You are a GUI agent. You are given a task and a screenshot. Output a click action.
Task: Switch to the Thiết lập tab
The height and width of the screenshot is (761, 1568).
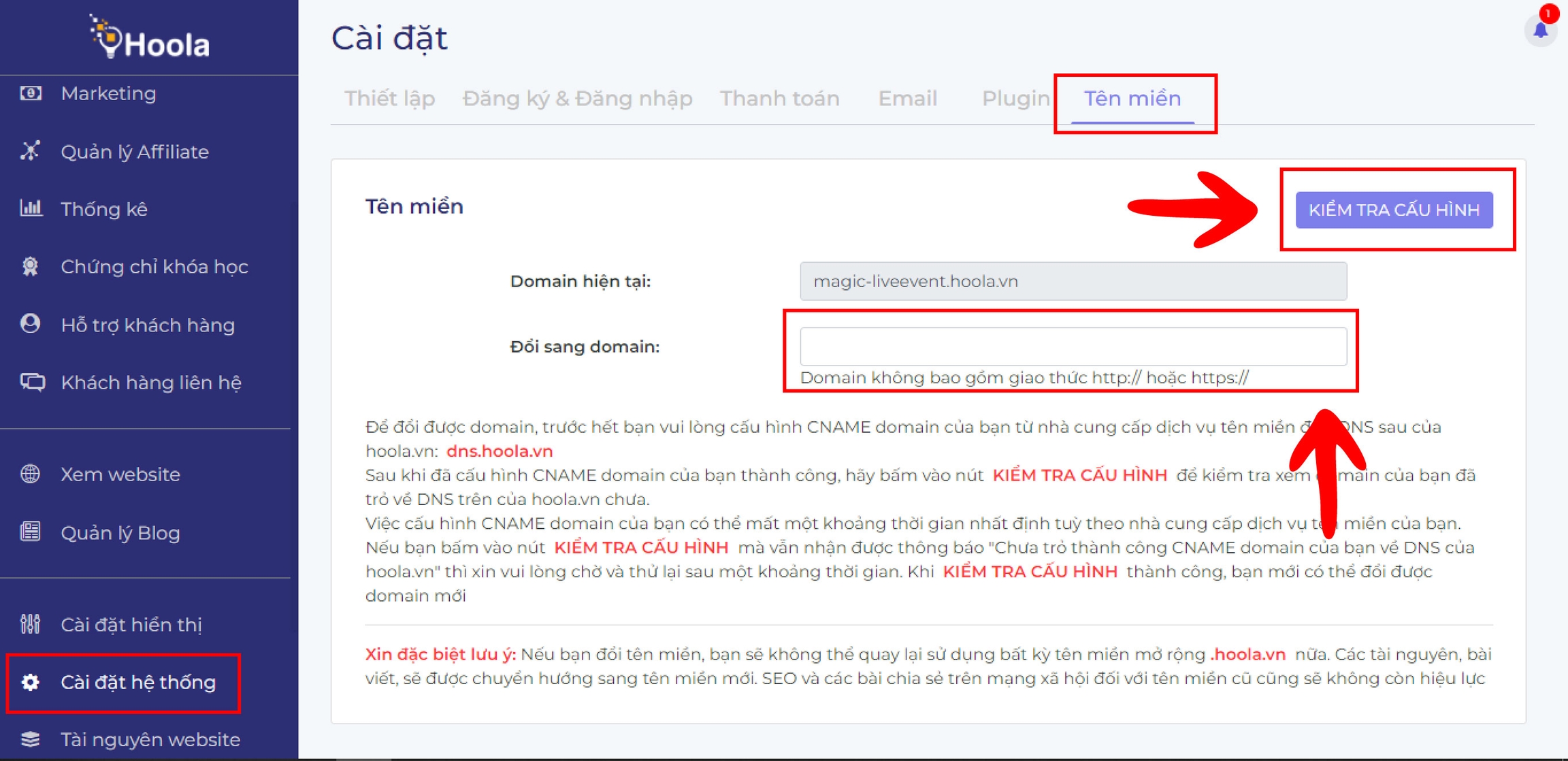pyautogui.click(x=389, y=99)
